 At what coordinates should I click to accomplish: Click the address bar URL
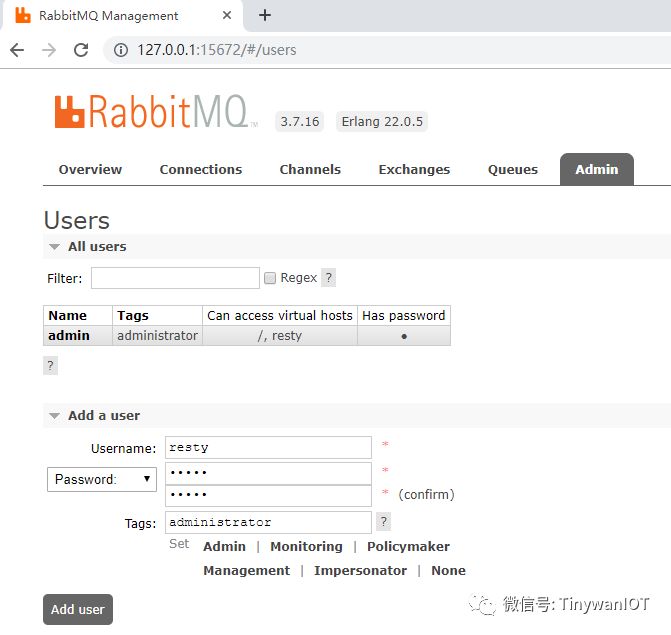click(x=217, y=50)
